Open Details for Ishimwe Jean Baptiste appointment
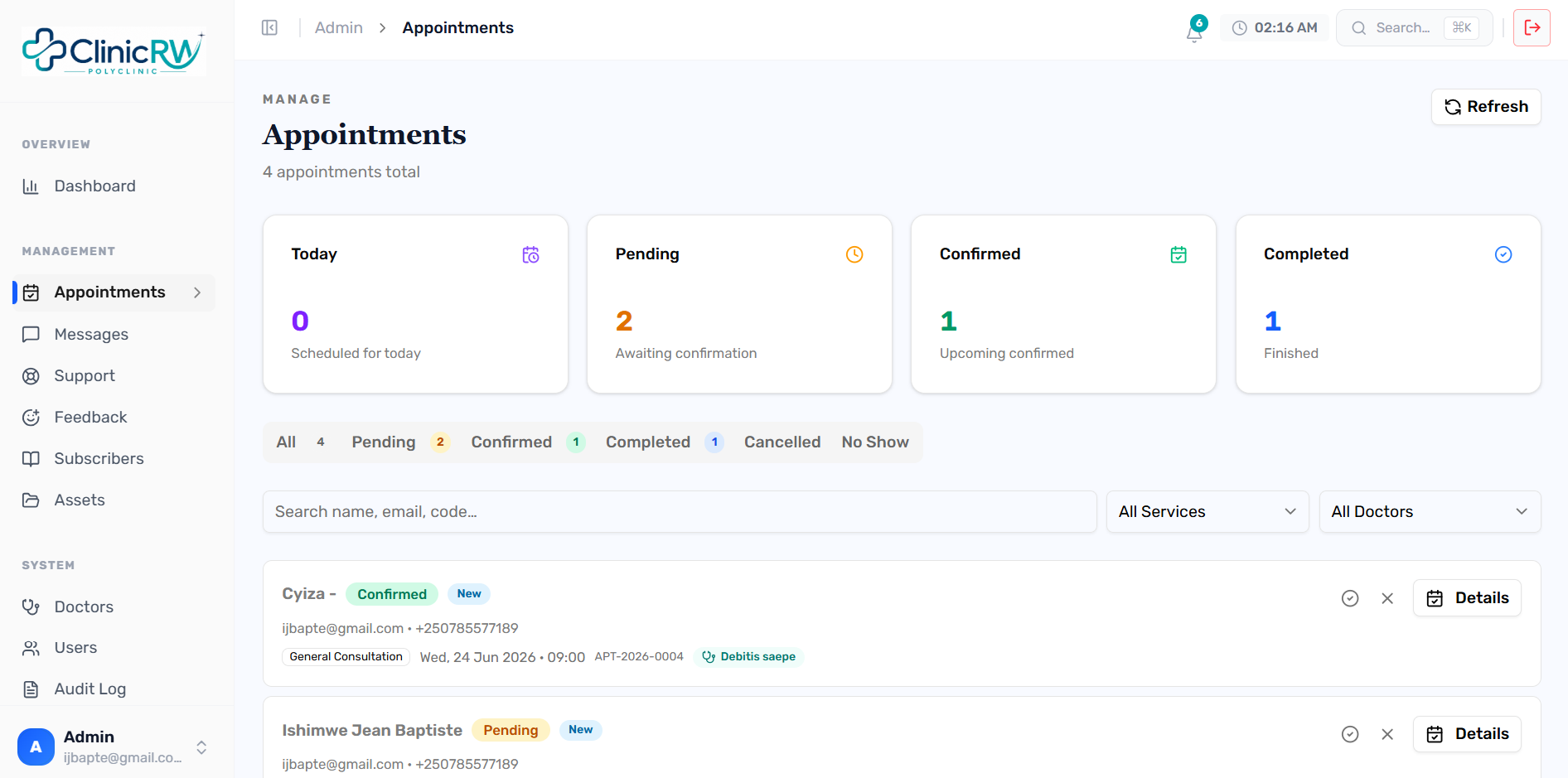 click(1467, 734)
